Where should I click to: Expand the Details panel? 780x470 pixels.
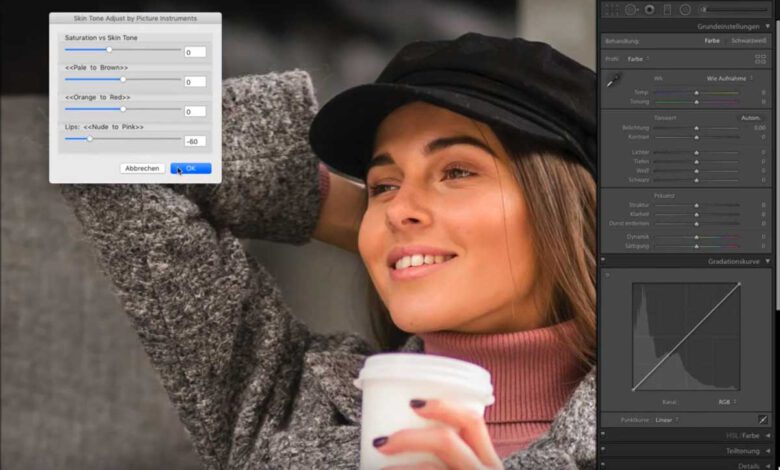coord(768,466)
